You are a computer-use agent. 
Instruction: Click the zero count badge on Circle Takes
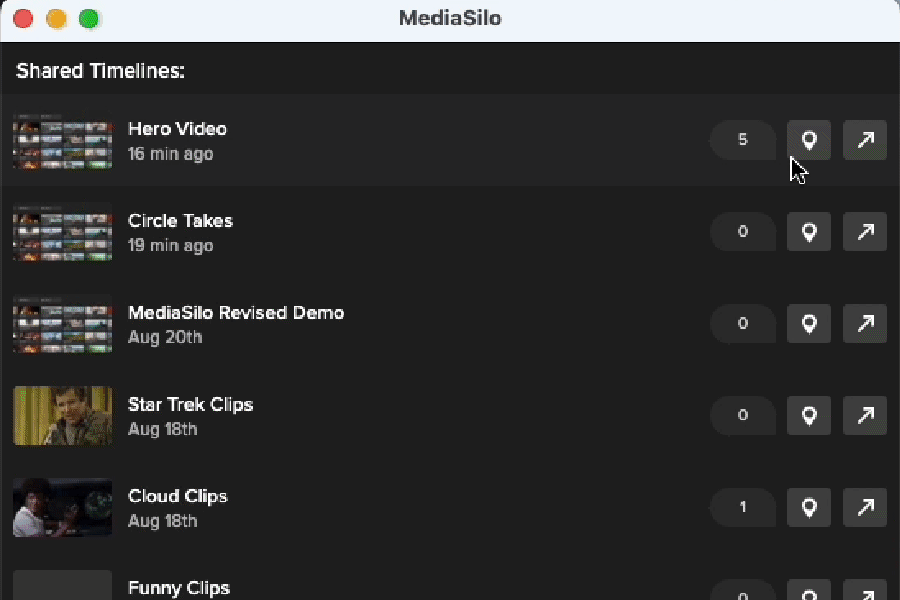742,231
